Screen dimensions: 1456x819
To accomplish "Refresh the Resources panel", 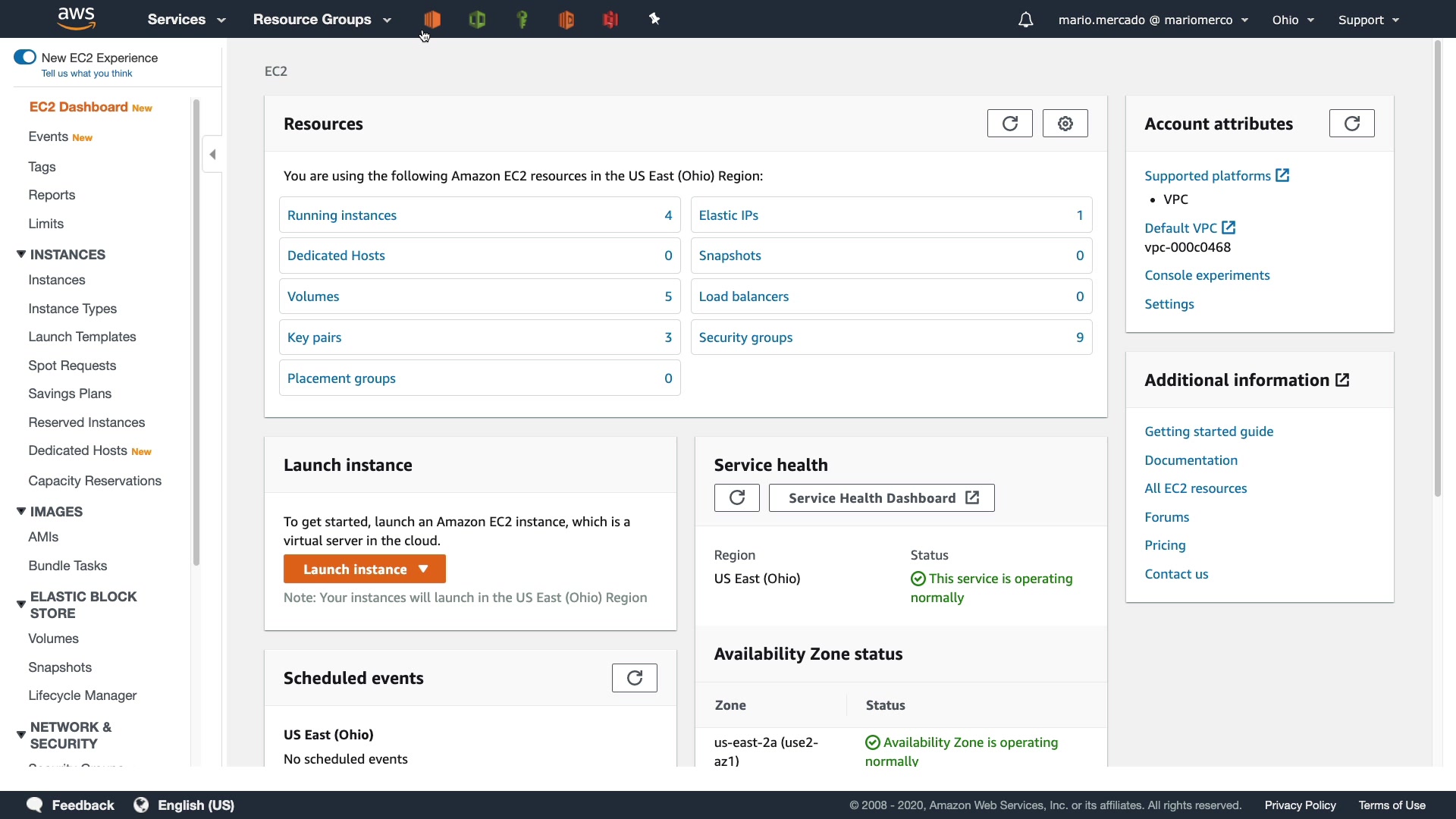I will (1009, 124).
